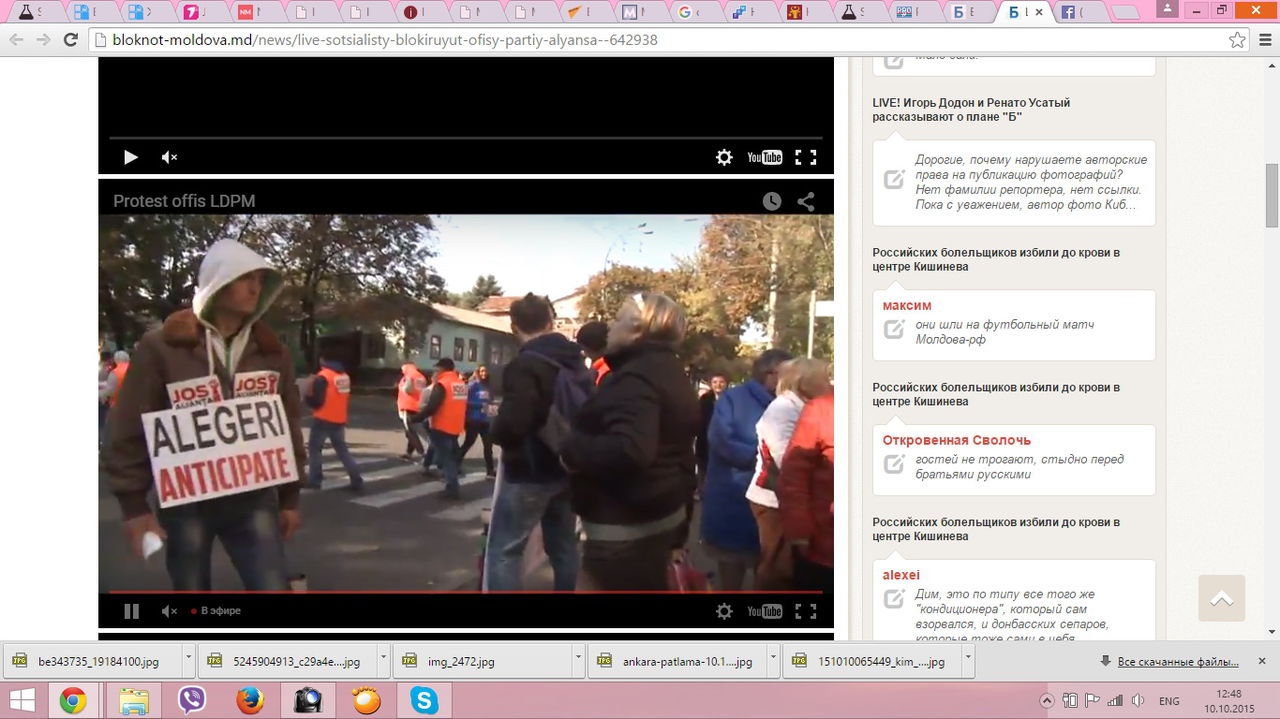Open downloaded file img_2472.jpg
Image resolution: width=1280 pixels, height=719 pixels.
[x=482, y=661]
